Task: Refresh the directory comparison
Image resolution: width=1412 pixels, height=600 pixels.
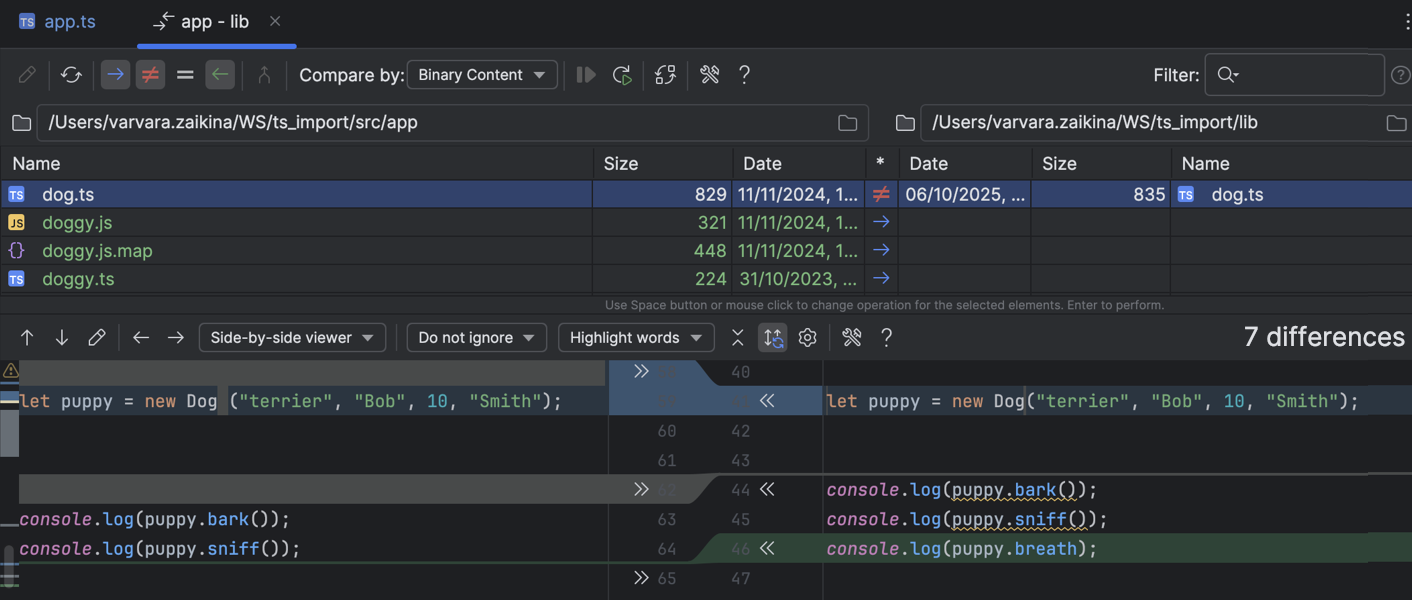Action: (69, 74)
